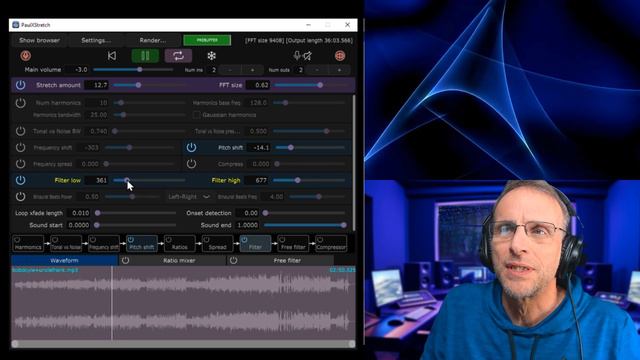Decrease Num ins with the minus button
640x360 pixels.
point(230,70)
